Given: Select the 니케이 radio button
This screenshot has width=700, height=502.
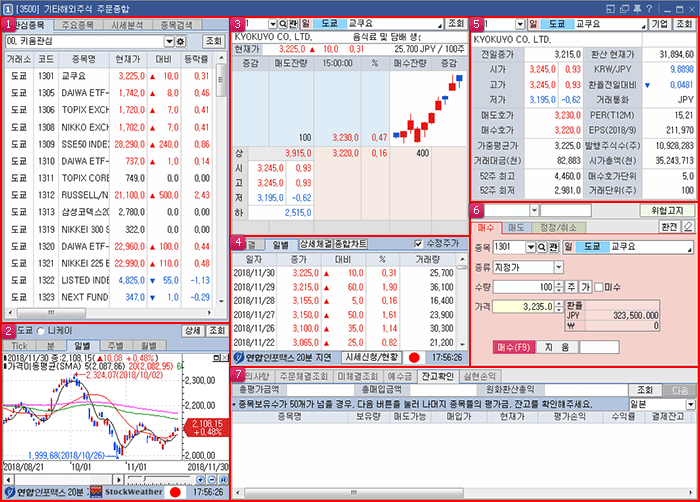Looking at the screenshot, I should (x=41, y=331).
